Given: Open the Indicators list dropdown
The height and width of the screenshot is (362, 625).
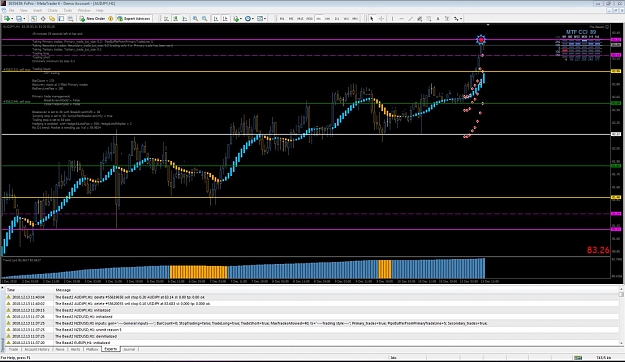Looking at the screenshot, I should point(237,18).
